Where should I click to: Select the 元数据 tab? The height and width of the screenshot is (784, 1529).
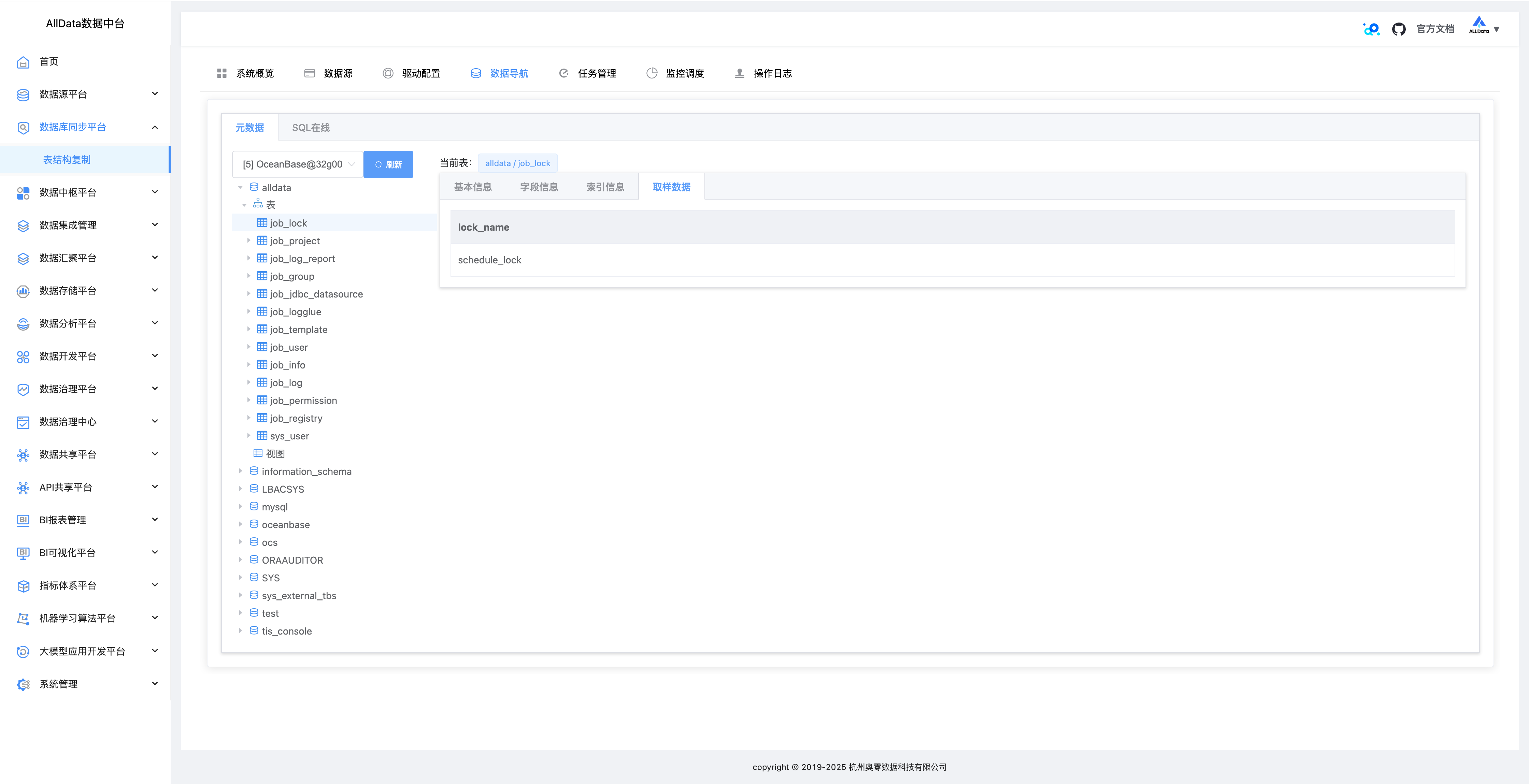tap(249, 128)
